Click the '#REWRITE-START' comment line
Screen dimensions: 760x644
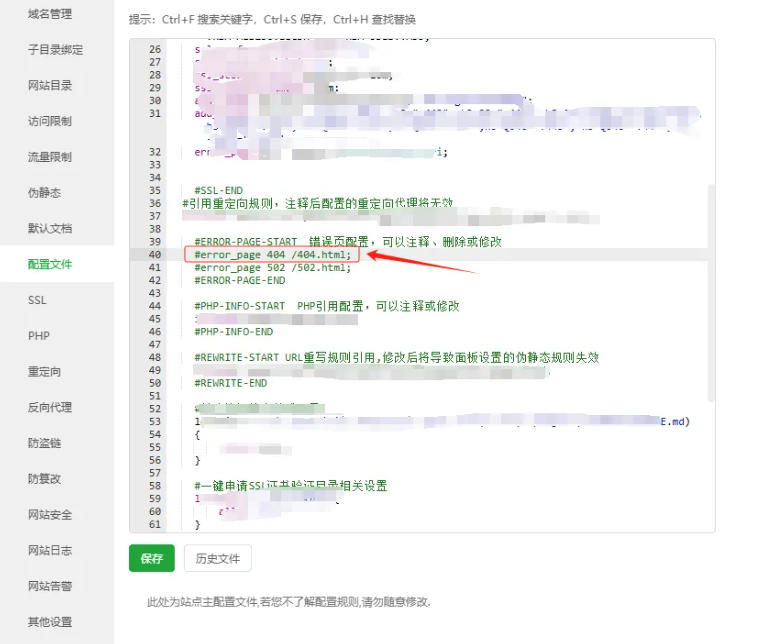pyautogui.click(x=396, y=358)
